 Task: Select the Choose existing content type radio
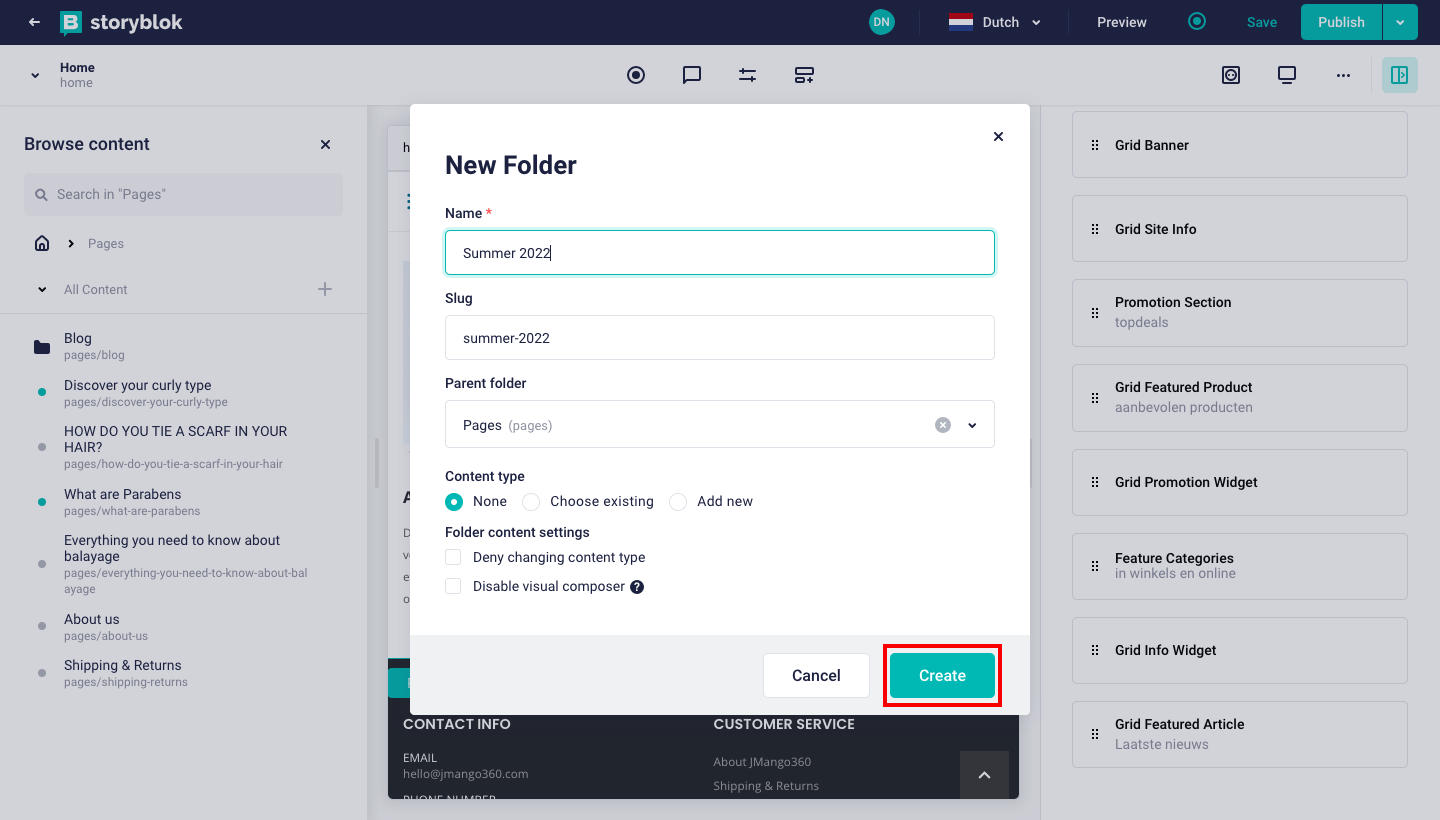pos(532,502)
